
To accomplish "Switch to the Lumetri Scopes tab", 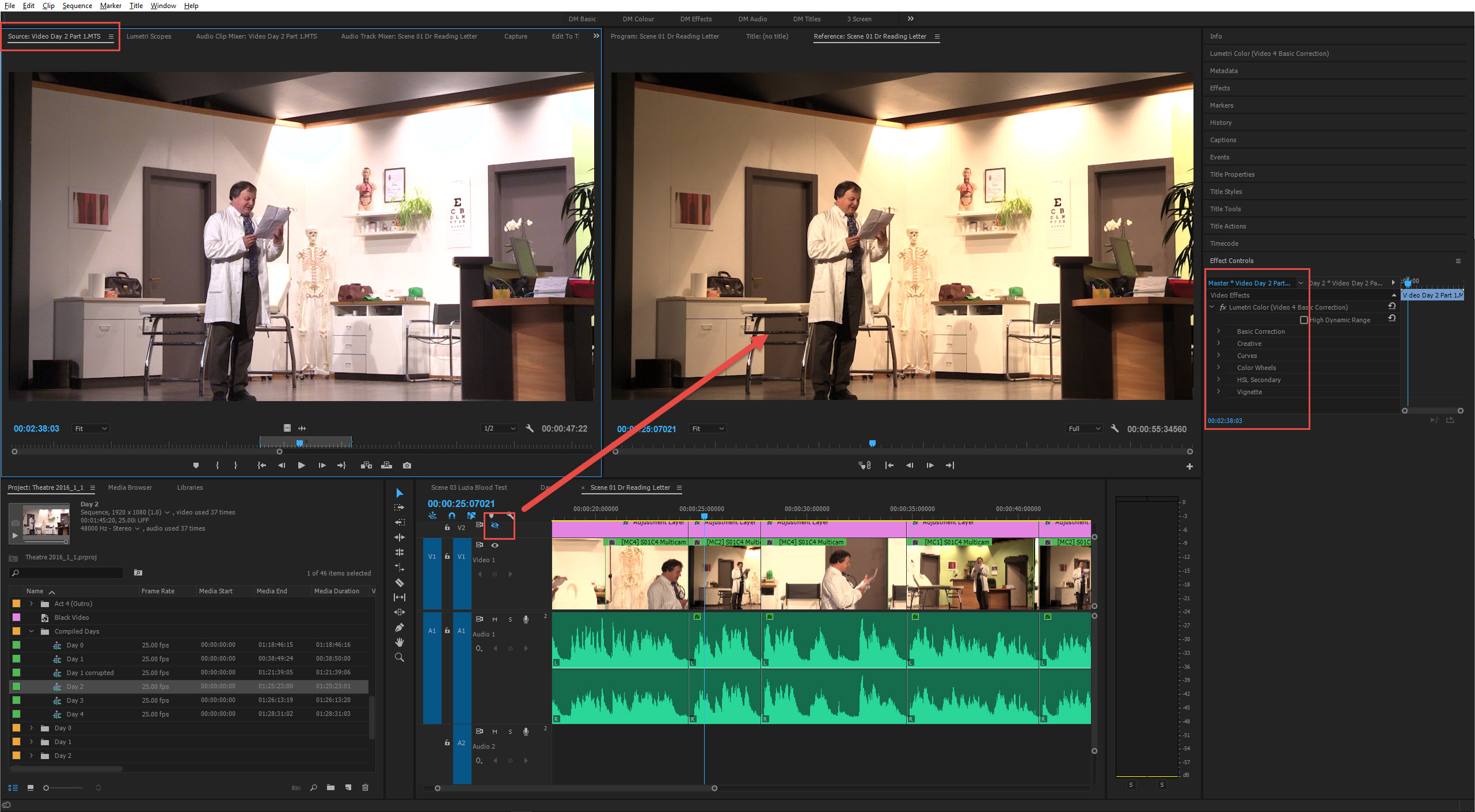I will (149, 36).
